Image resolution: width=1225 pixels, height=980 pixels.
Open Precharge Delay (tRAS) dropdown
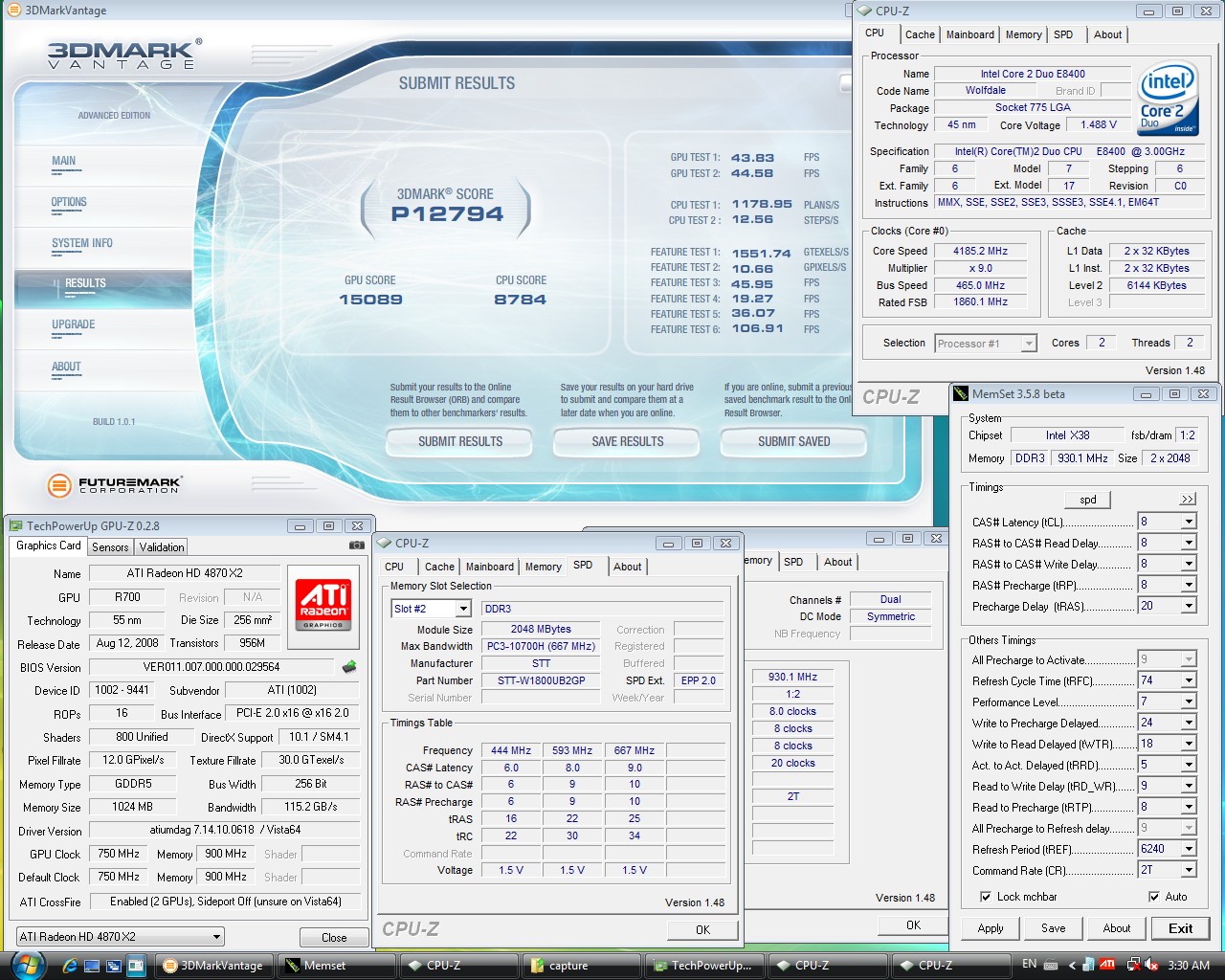(1189, 606)
